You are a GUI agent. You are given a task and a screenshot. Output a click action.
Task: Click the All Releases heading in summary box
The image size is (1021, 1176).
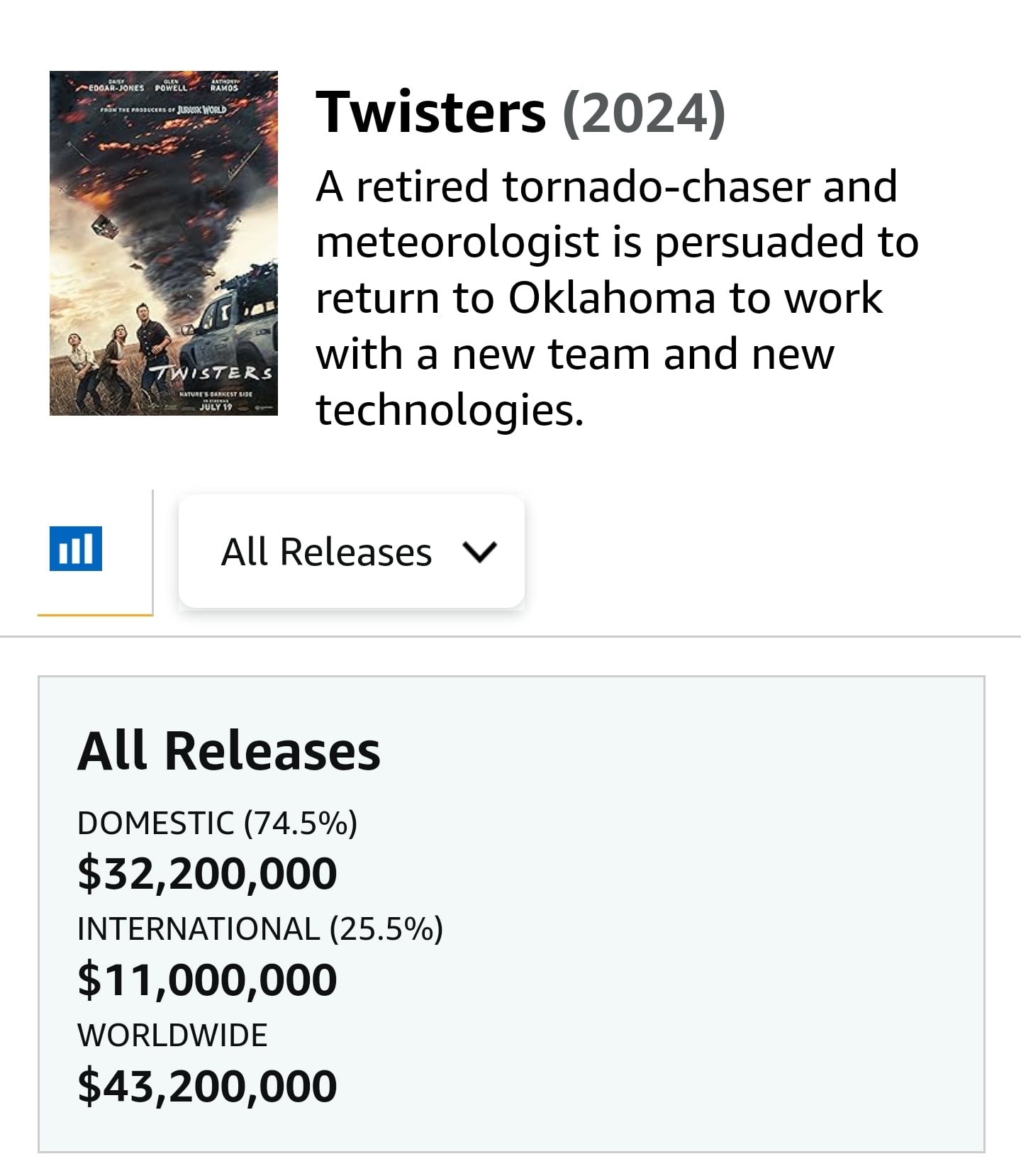pyautogui.click(x=229, y=750)
